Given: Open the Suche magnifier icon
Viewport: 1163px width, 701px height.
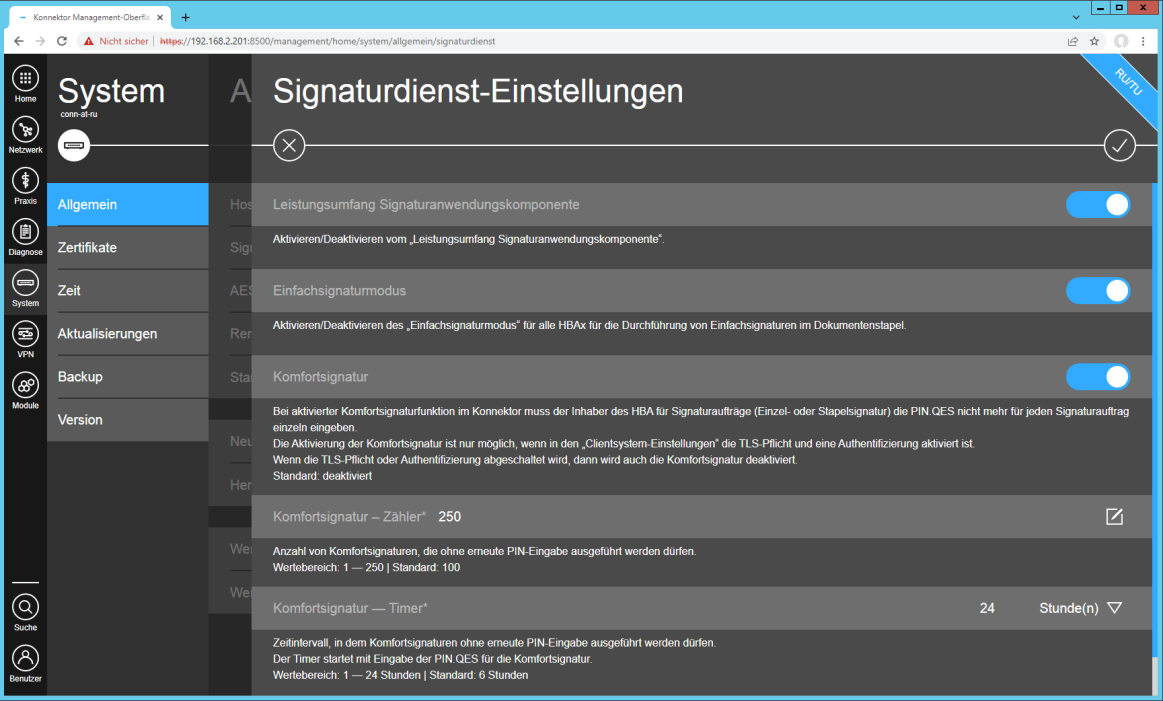Looking at the screenshot, I should (x=25, y=608).
